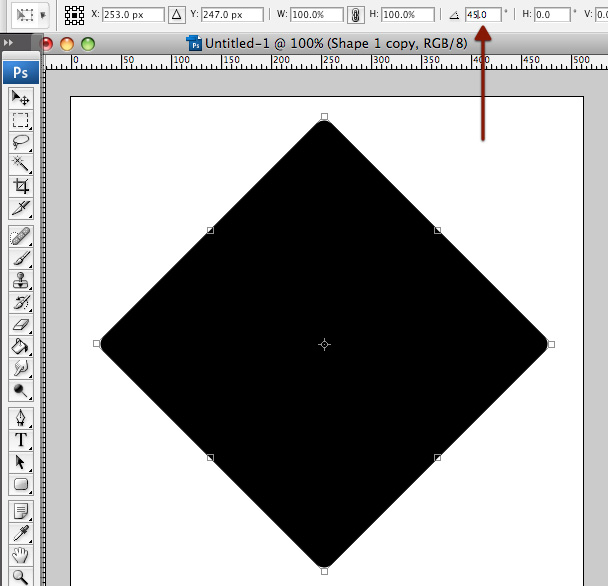Screen dimensions: 608x586
Task: Click the rightmost transform handle
Action: [x=551, y=344]
